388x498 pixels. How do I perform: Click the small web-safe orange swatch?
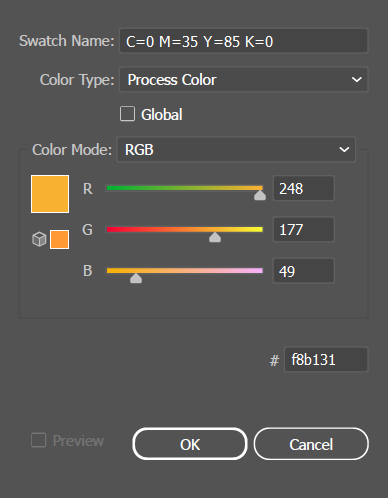pyautogui.click(x=59, y=239)
